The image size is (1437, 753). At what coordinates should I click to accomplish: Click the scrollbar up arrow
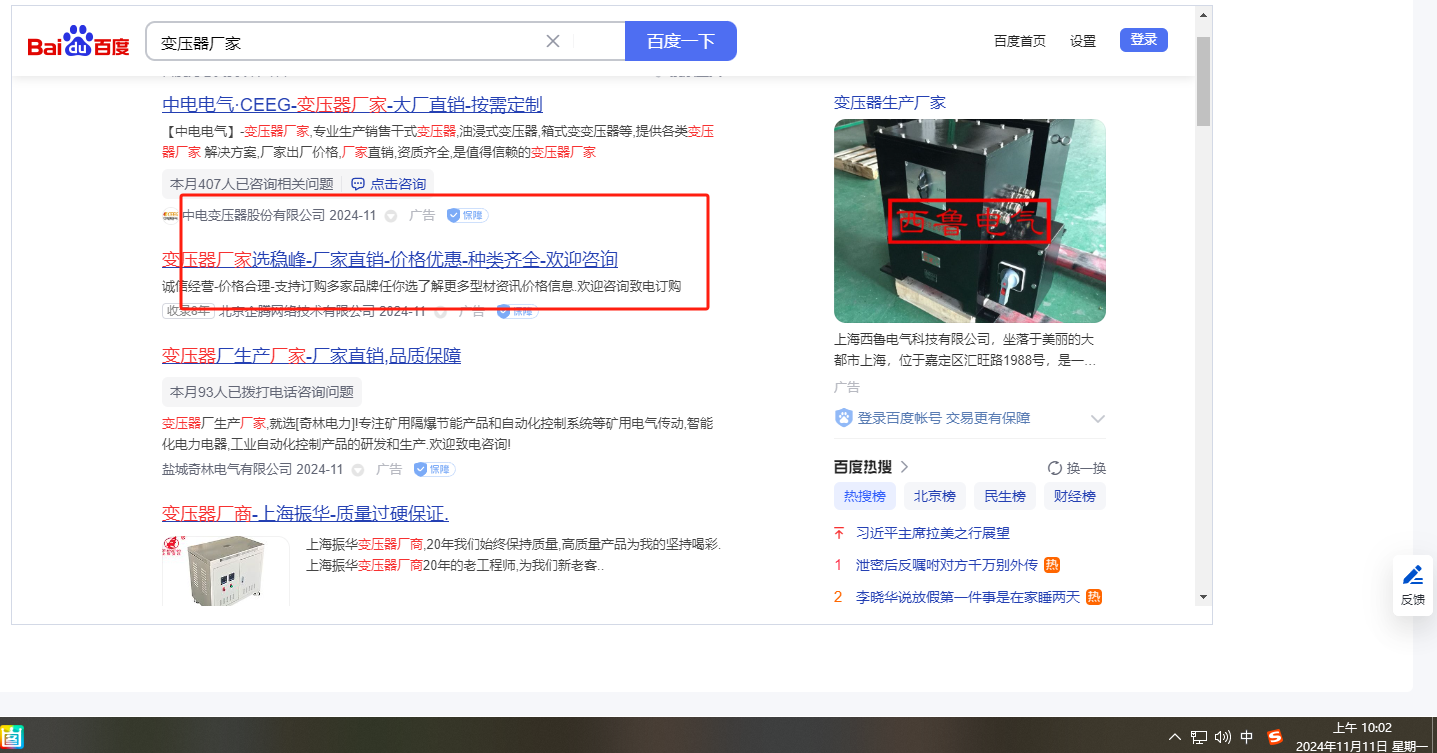click(x=1203, y=14)
